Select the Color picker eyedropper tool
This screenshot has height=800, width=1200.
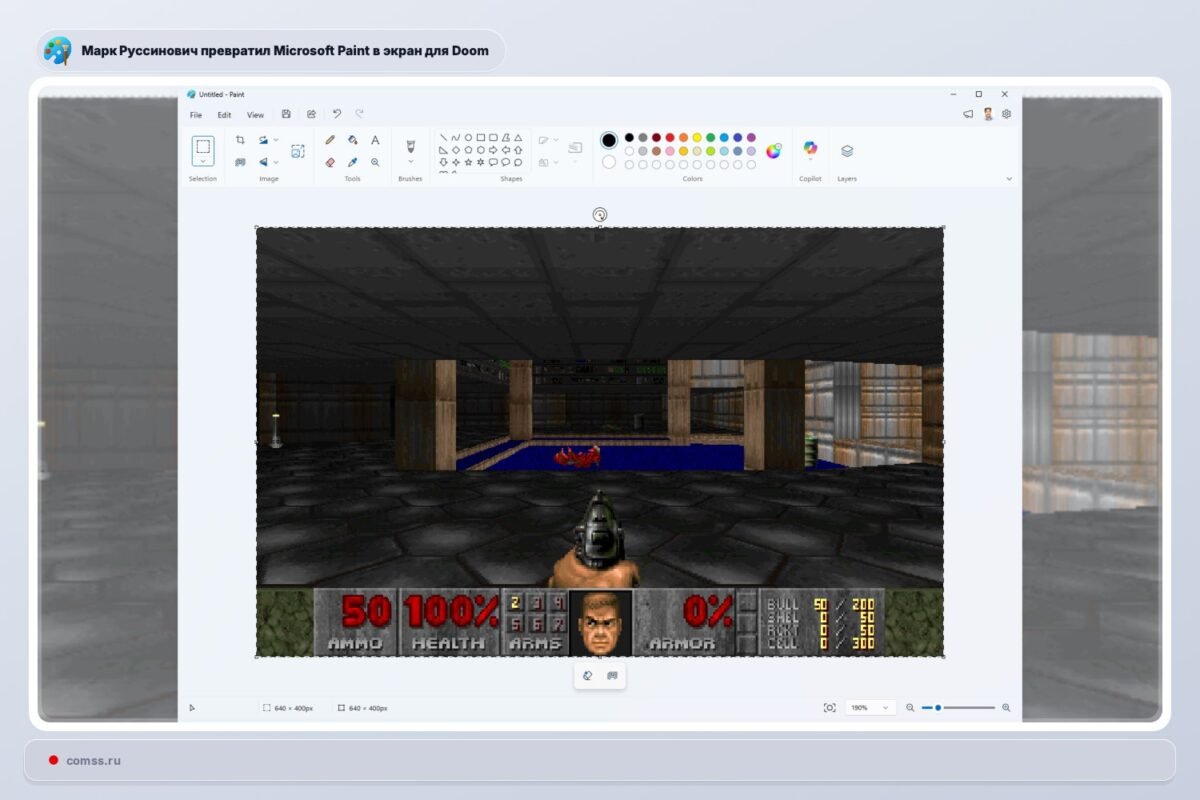[x=352, y=162]
